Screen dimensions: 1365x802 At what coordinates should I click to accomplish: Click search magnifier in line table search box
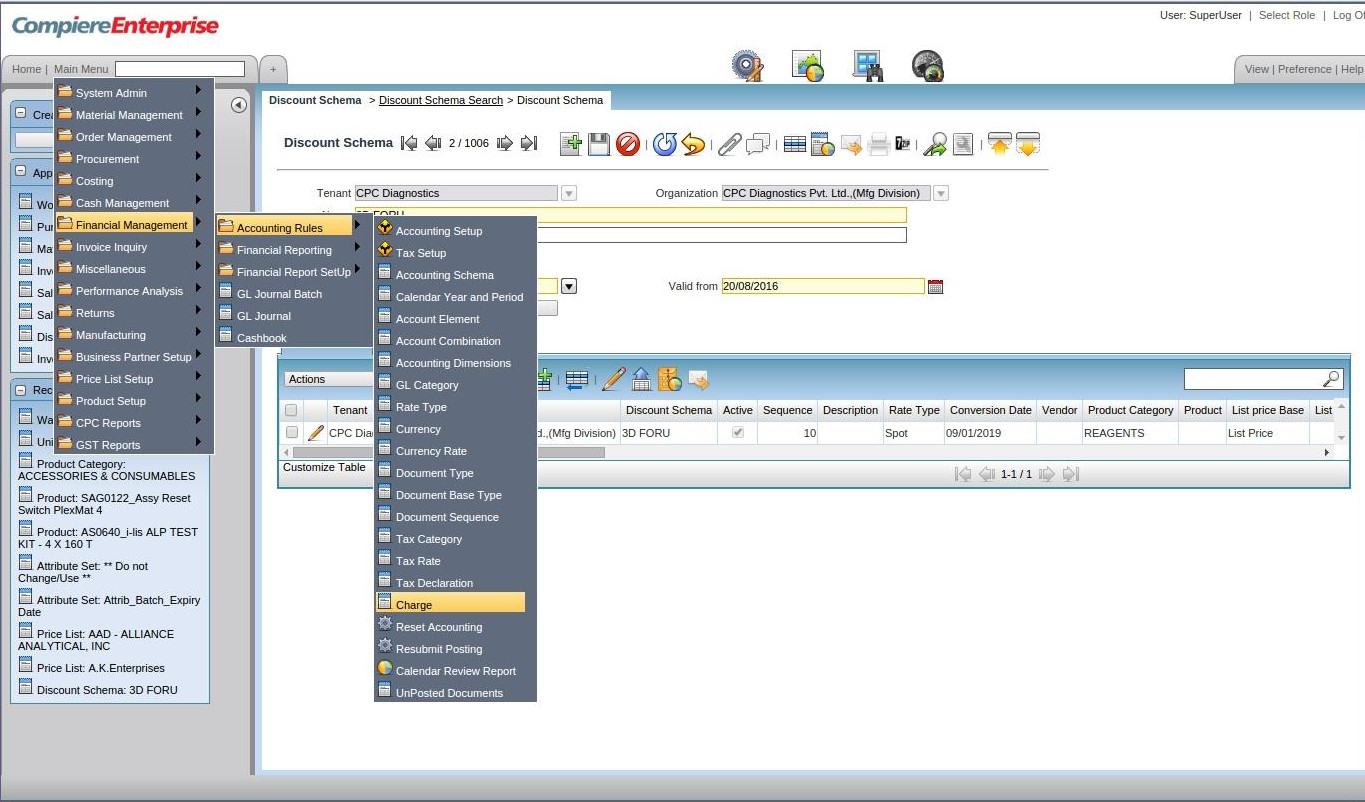(x=1331, y=379)
